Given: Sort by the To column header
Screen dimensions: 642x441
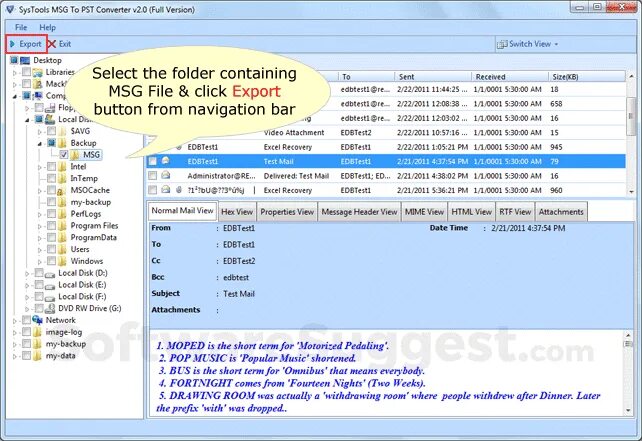Looking at the screenshot, I should [x=366, y=77].
